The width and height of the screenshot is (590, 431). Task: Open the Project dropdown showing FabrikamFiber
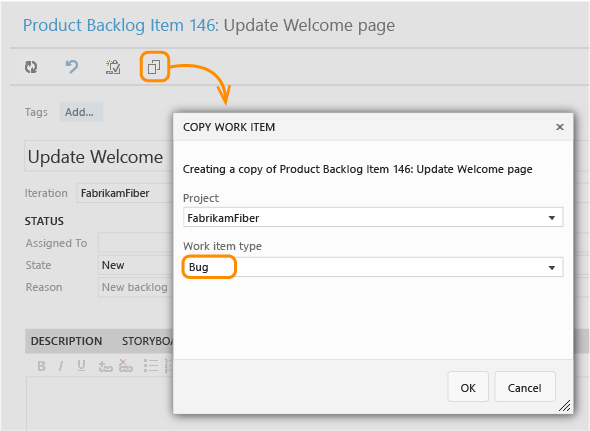coord(373,218)
